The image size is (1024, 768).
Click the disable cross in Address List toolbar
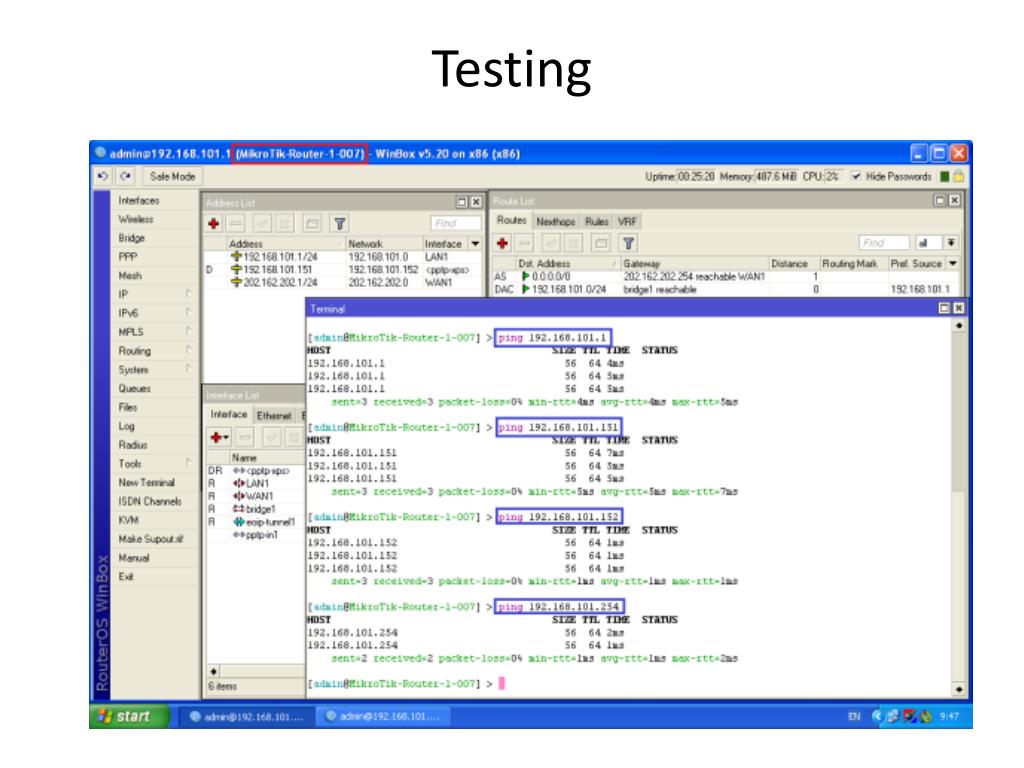[x=285, y=224]
